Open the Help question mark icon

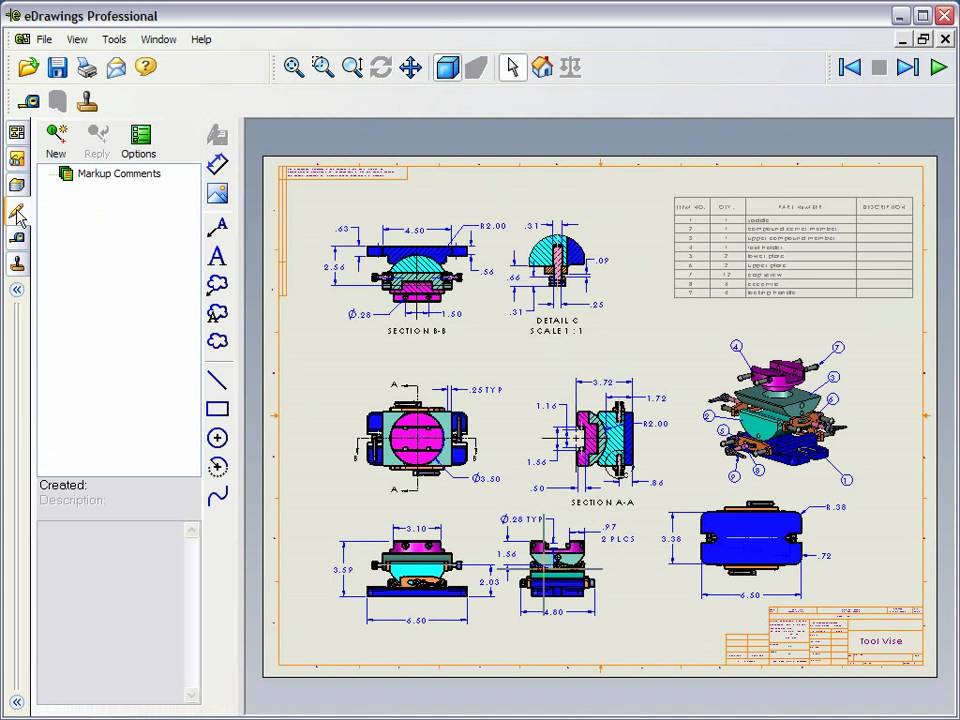(x=146, y=66)
